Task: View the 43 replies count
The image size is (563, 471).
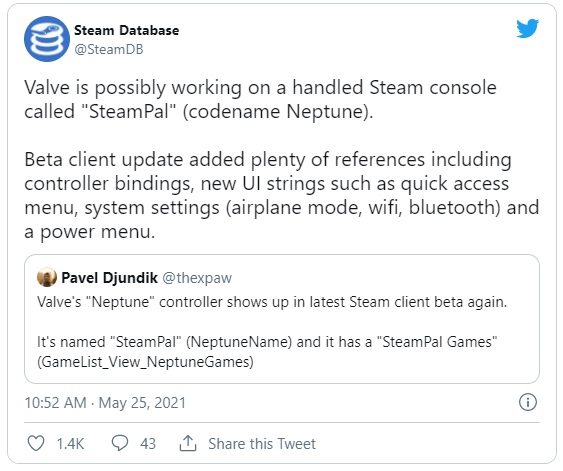Action: tap(148, 444)
